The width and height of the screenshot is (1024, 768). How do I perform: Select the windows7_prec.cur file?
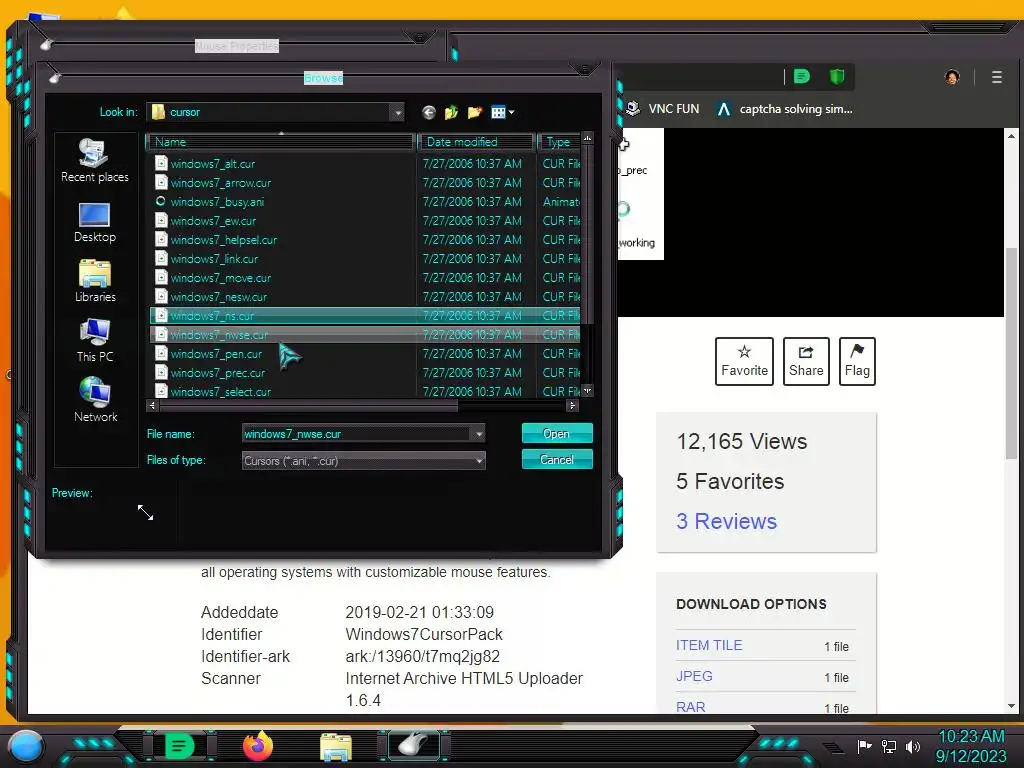(x=366, y=372)
